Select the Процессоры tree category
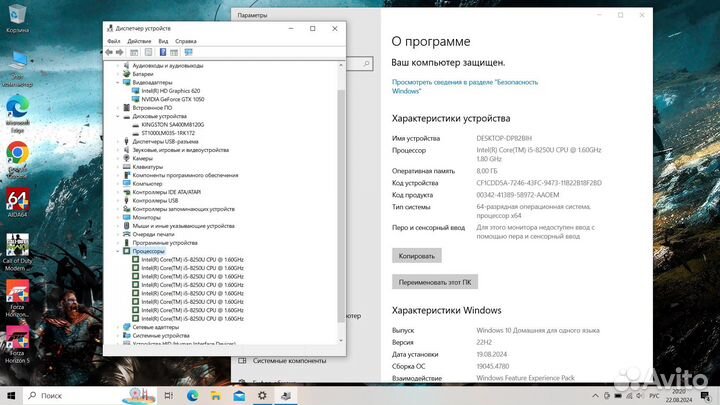The height and width of the screenshot is (405, 720). [148, 251]
